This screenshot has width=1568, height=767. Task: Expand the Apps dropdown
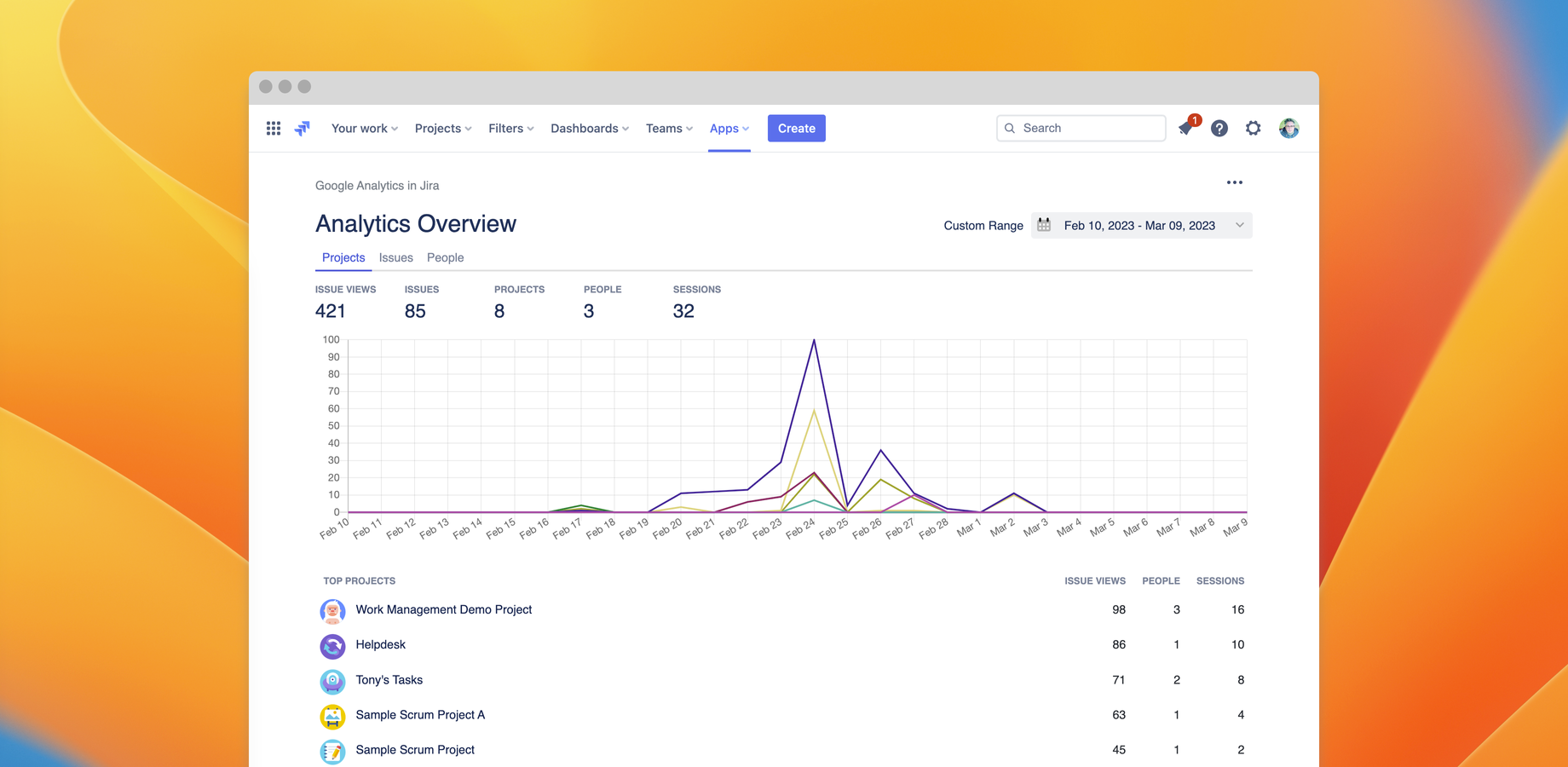coord(729,129)
